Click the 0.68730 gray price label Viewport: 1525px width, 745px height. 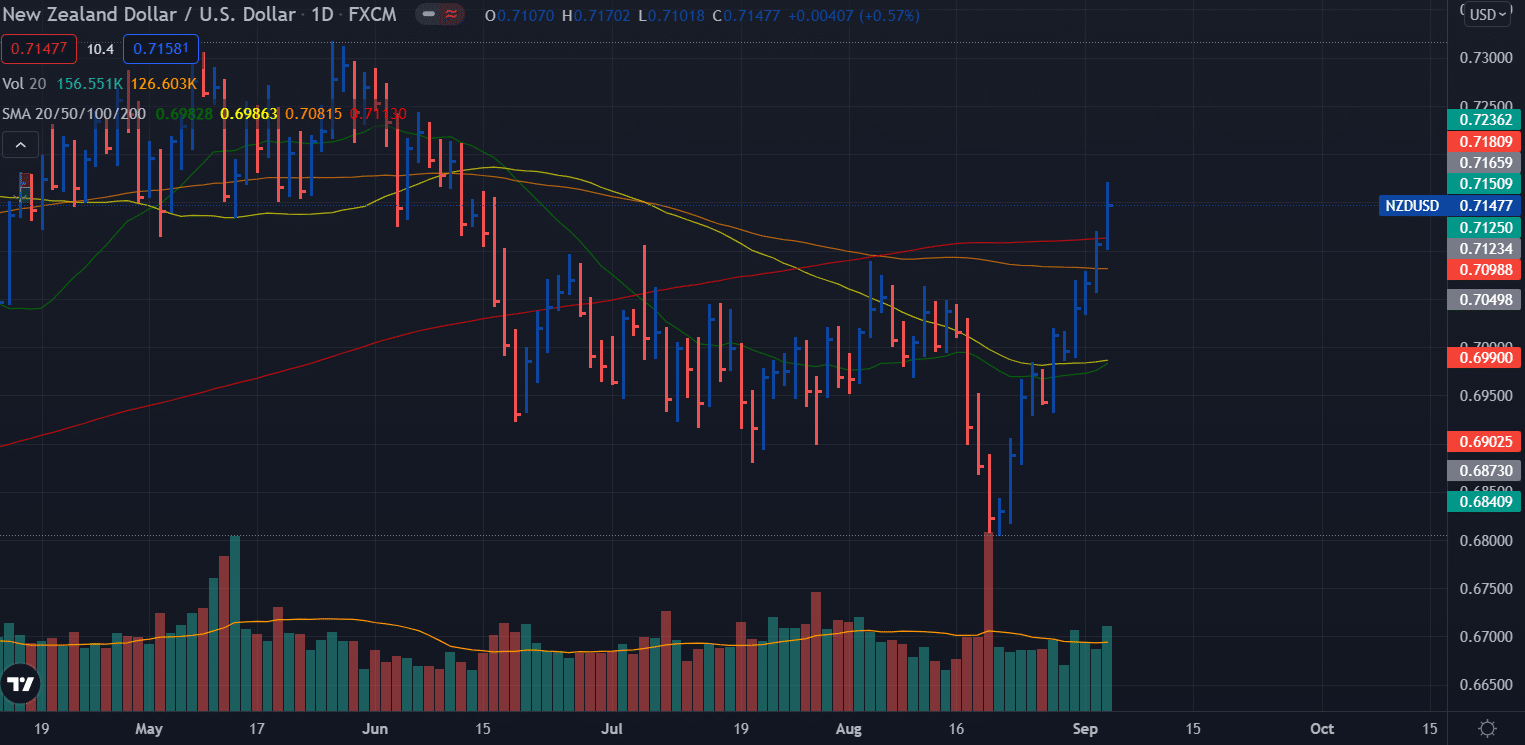coord(1485,470)
